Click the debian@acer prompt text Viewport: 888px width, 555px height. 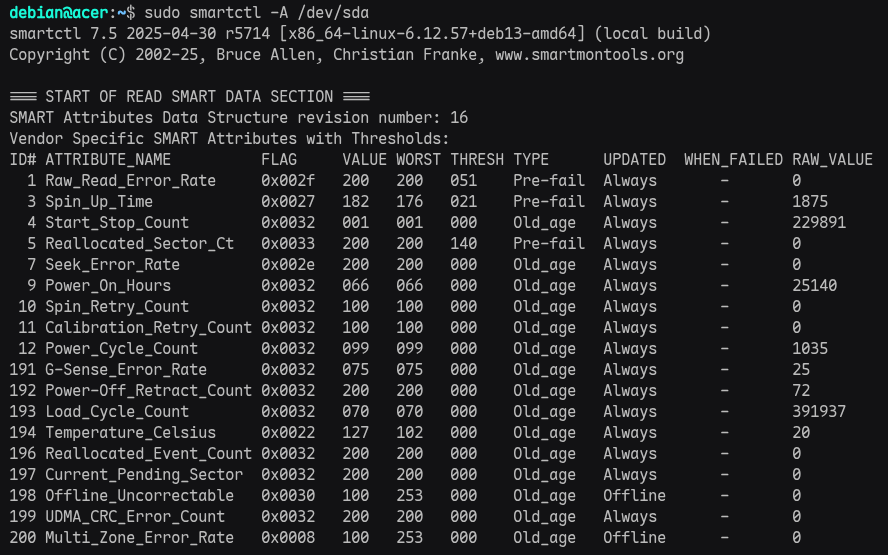(56, 13)
